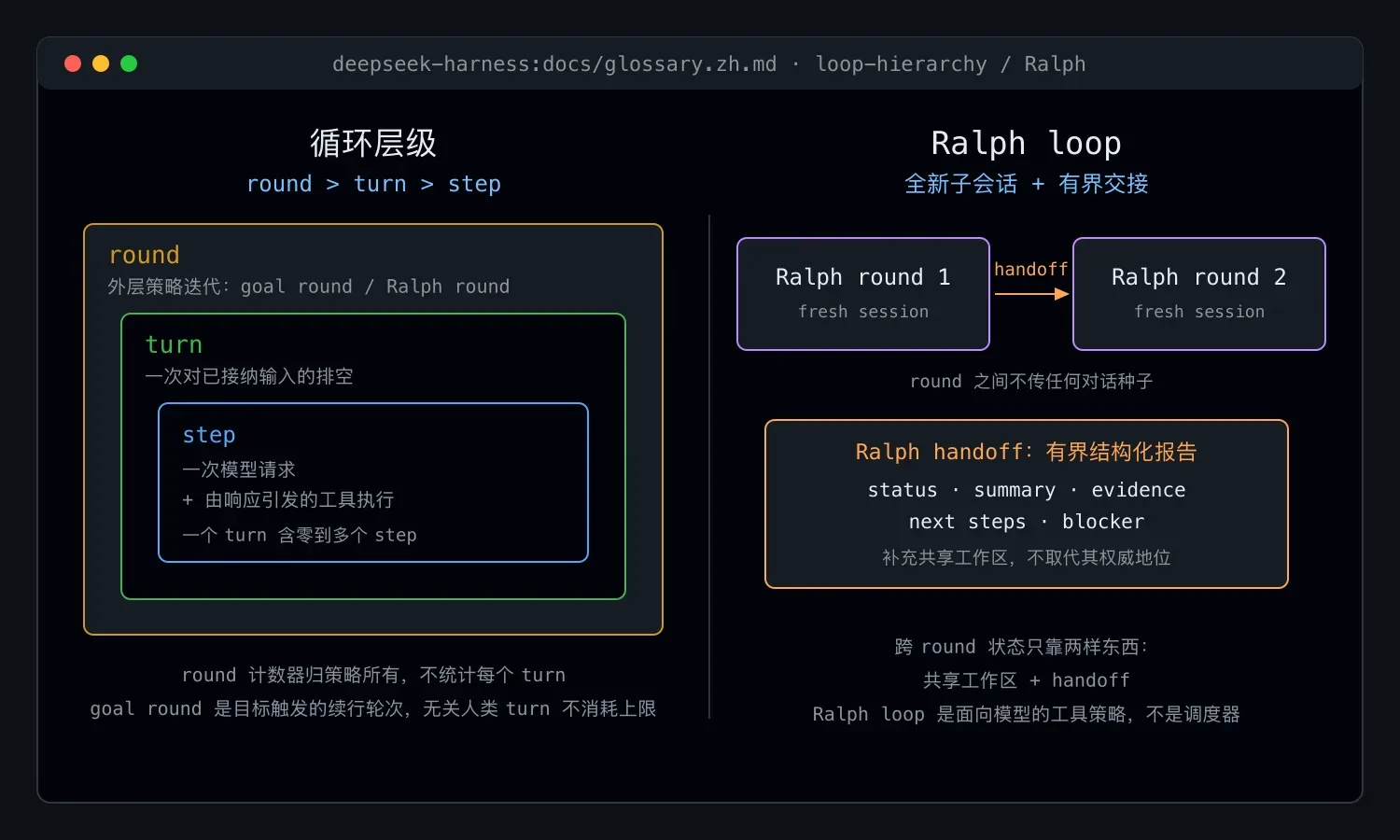Click "fresh session" under Ralph round 2

pos(1199,312)
